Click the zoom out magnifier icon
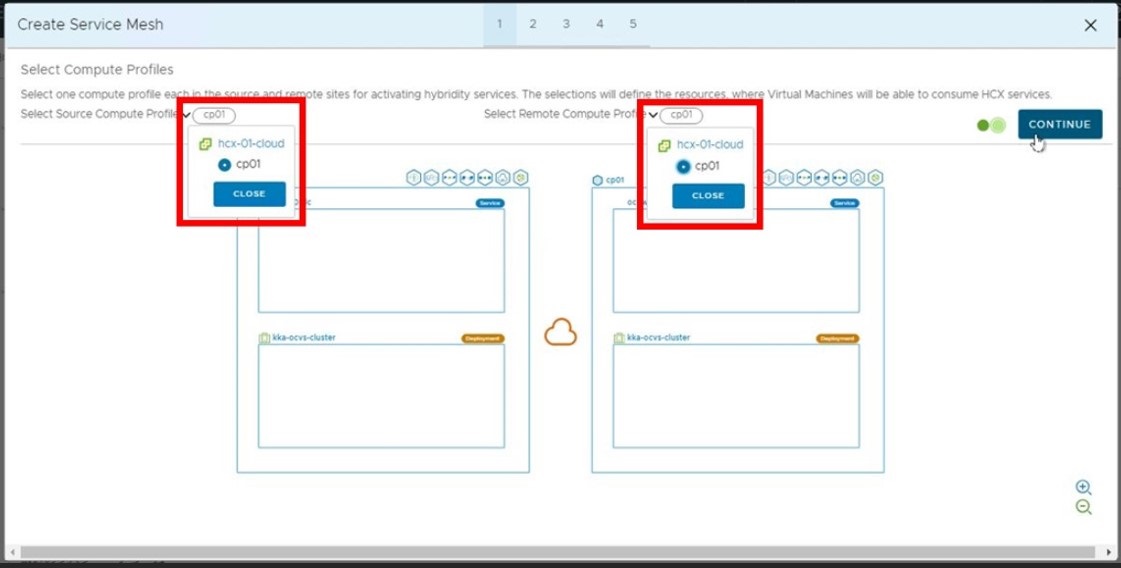This screenshot has width=1121, height=568. [x=1083, y=507]
